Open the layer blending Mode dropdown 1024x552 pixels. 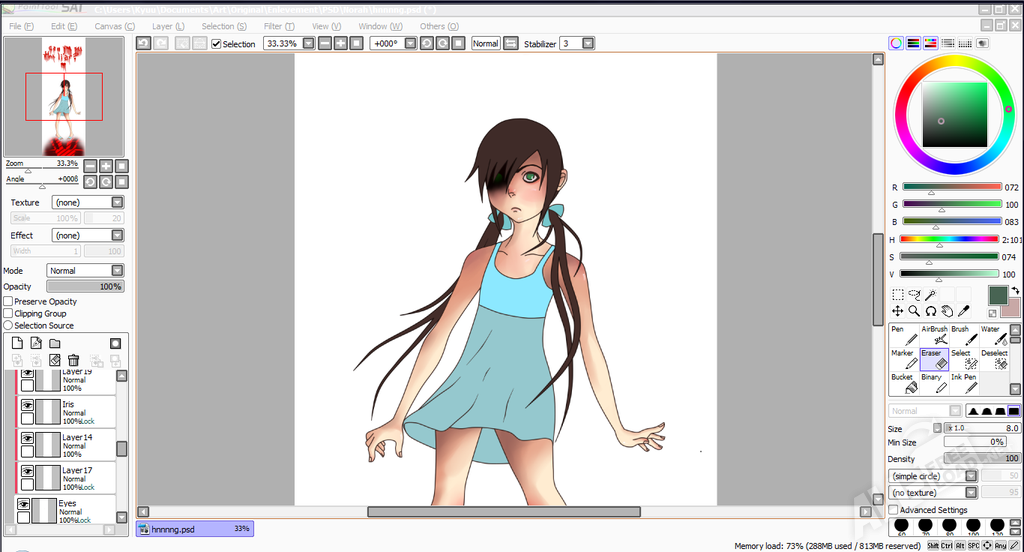[117, 270]
